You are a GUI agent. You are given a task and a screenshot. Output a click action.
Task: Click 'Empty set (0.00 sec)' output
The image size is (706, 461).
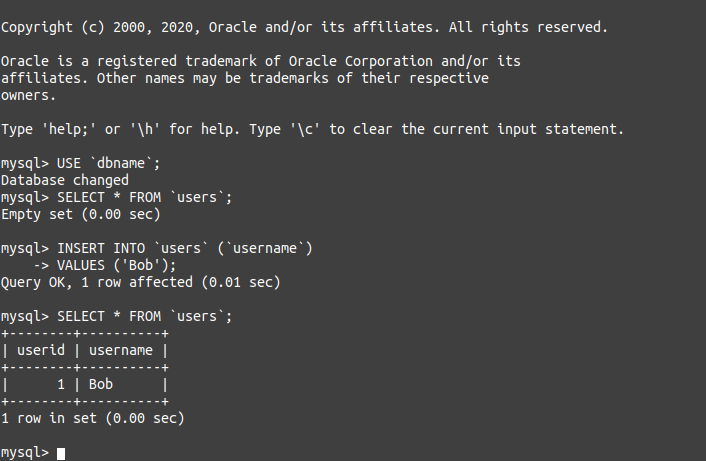tap(81, 214)
